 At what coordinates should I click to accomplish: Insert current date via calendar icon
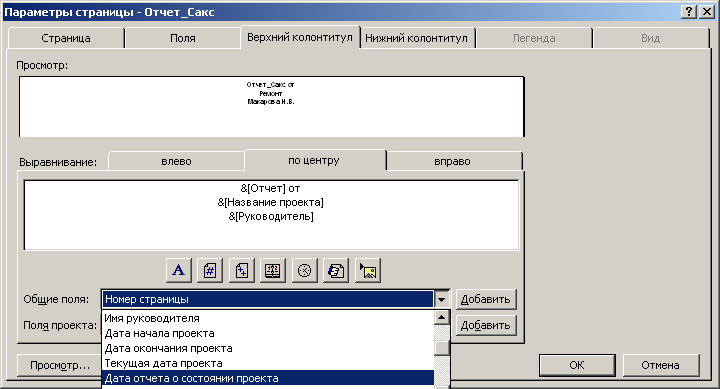(273, 270)
